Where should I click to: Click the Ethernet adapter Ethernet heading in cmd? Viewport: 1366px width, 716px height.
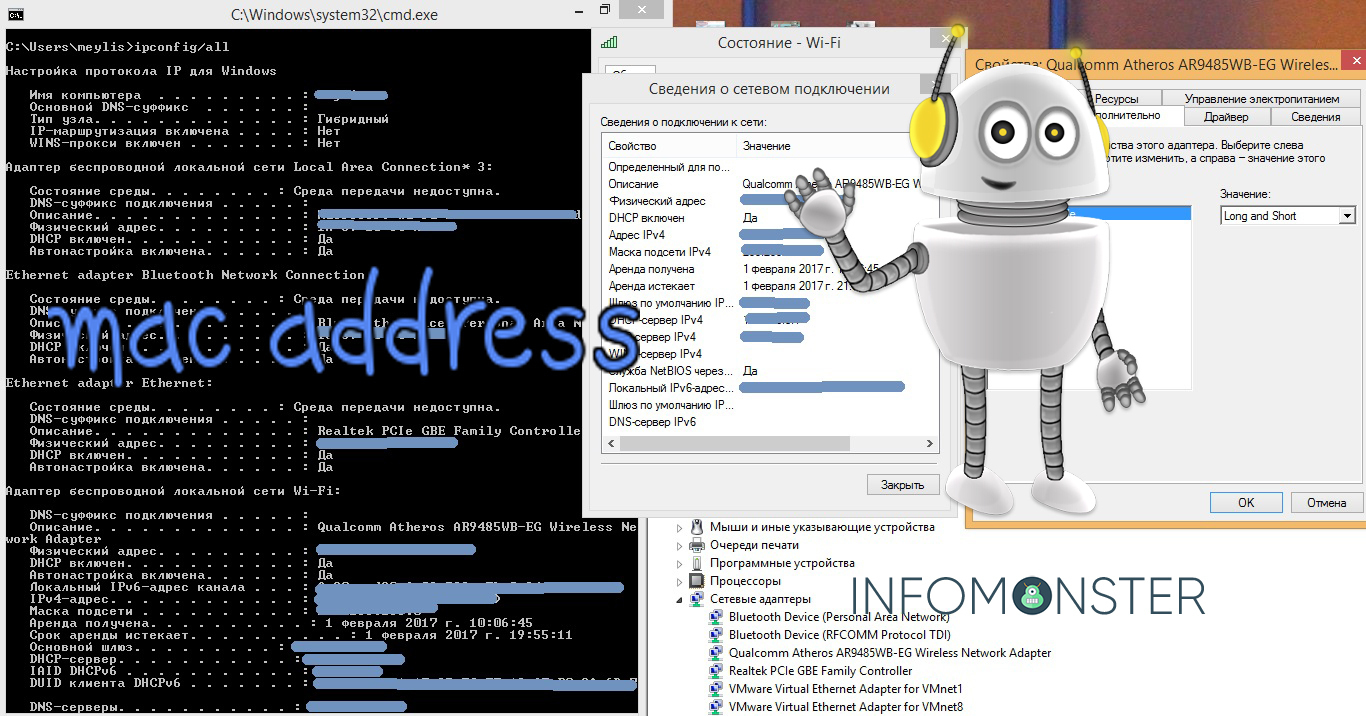tap(109, 383)
